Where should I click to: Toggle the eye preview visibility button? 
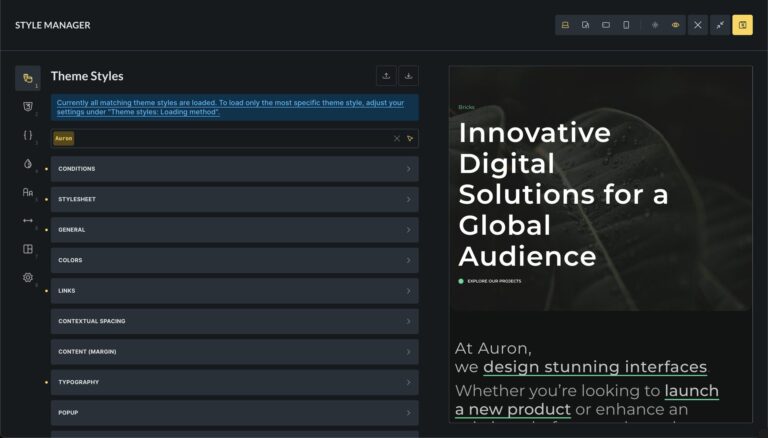675,25
